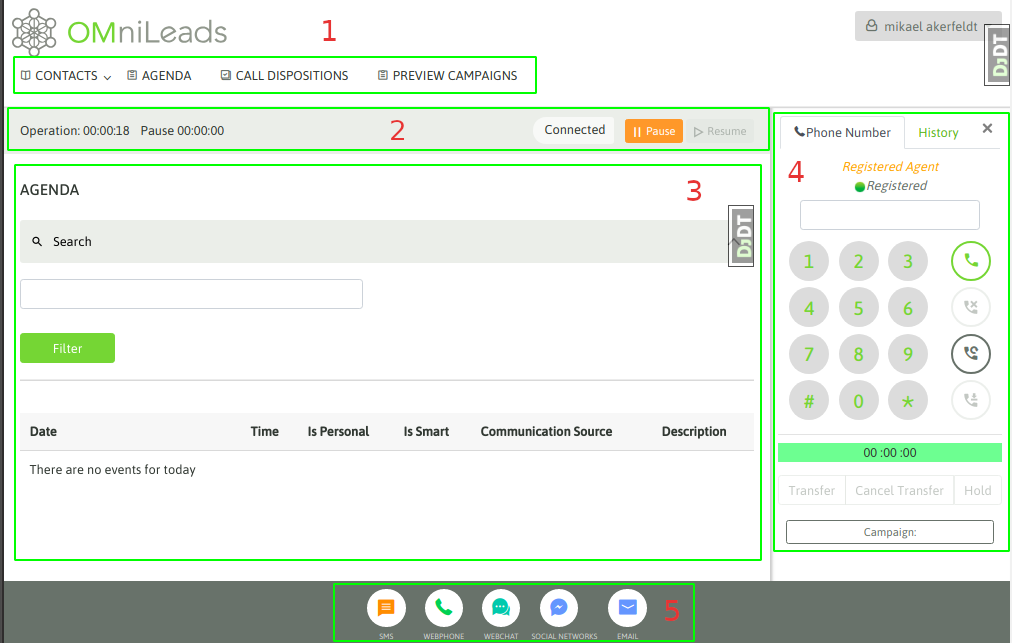Open the CALL DISPOSITIONS menu item
The width and height of the screenshot is (1012, 643).
pyautogui.click(x=285, y=76)
